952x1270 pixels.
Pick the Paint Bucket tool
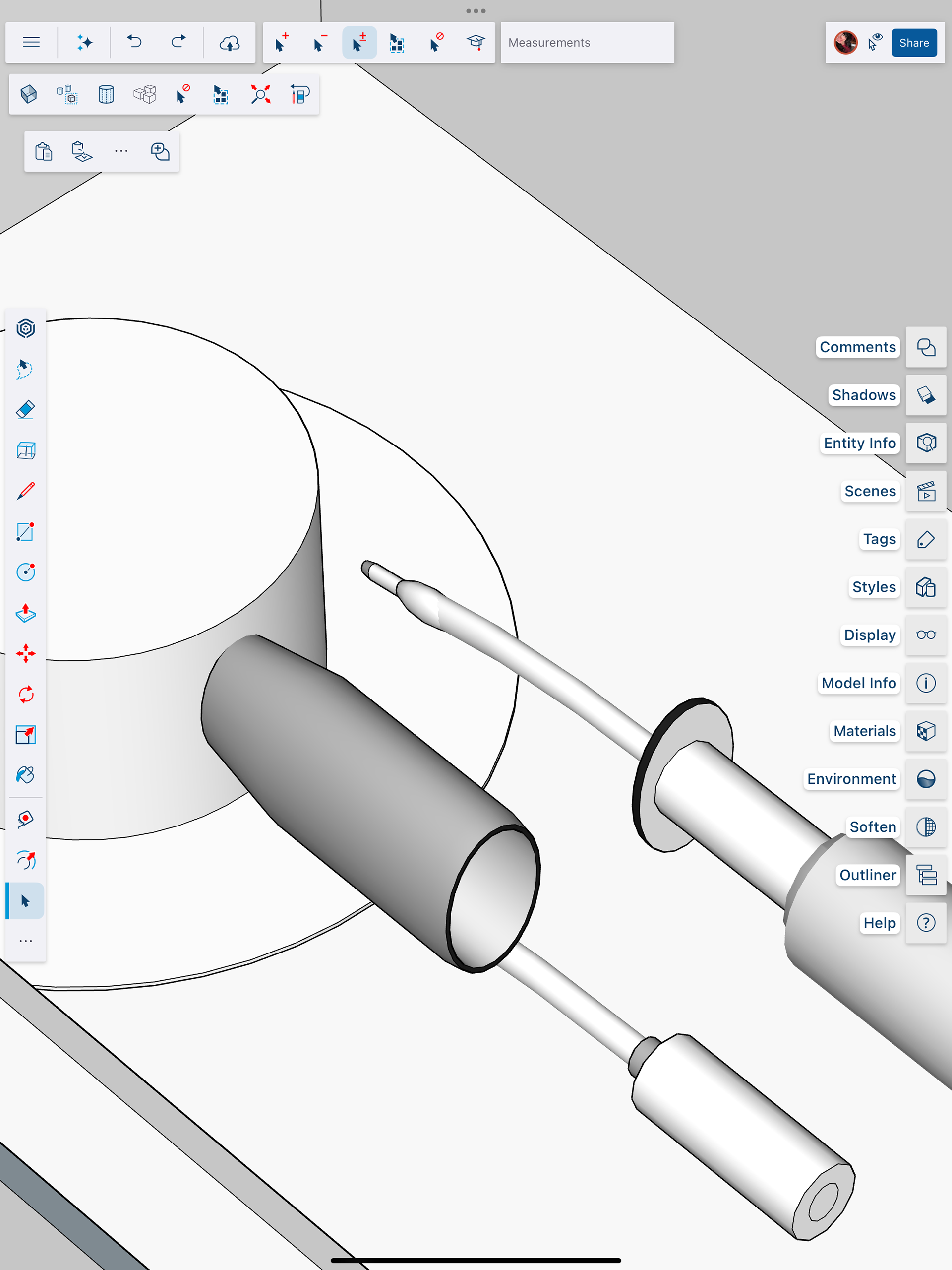pos(25,775)
